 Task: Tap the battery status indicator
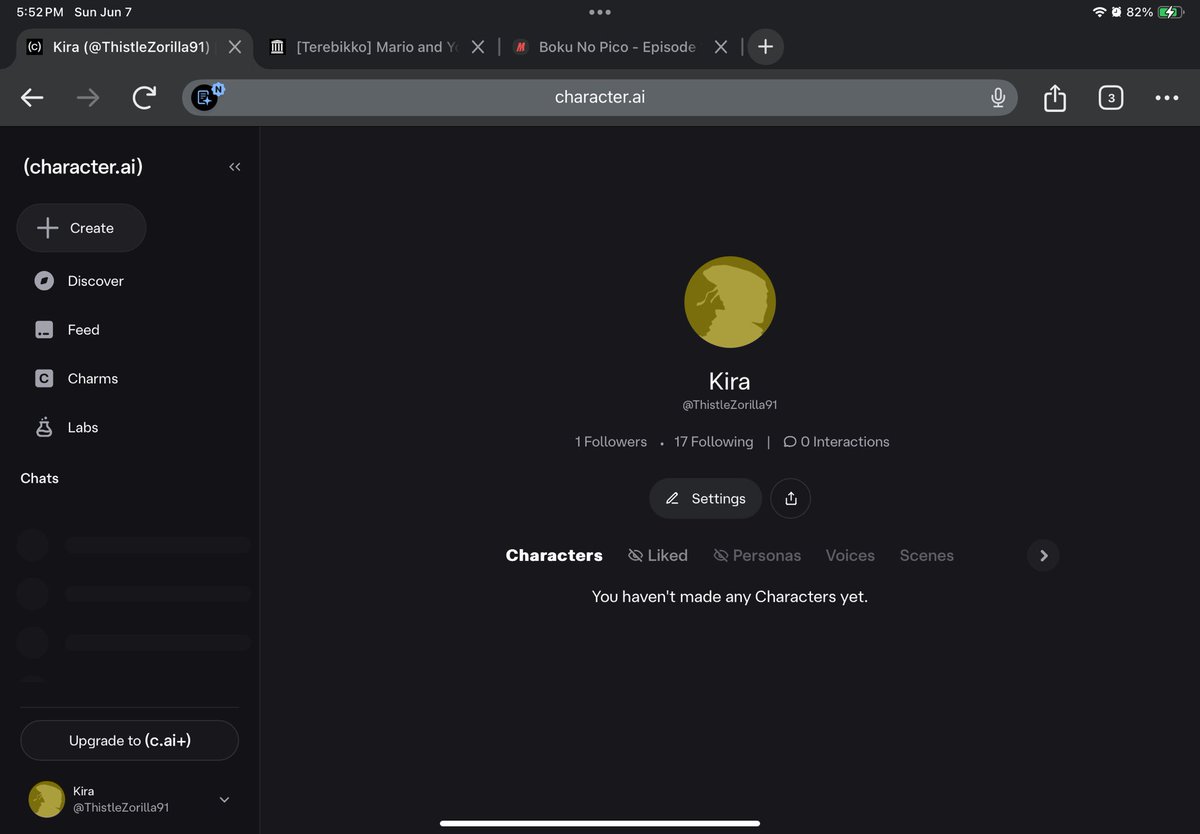1170,12
